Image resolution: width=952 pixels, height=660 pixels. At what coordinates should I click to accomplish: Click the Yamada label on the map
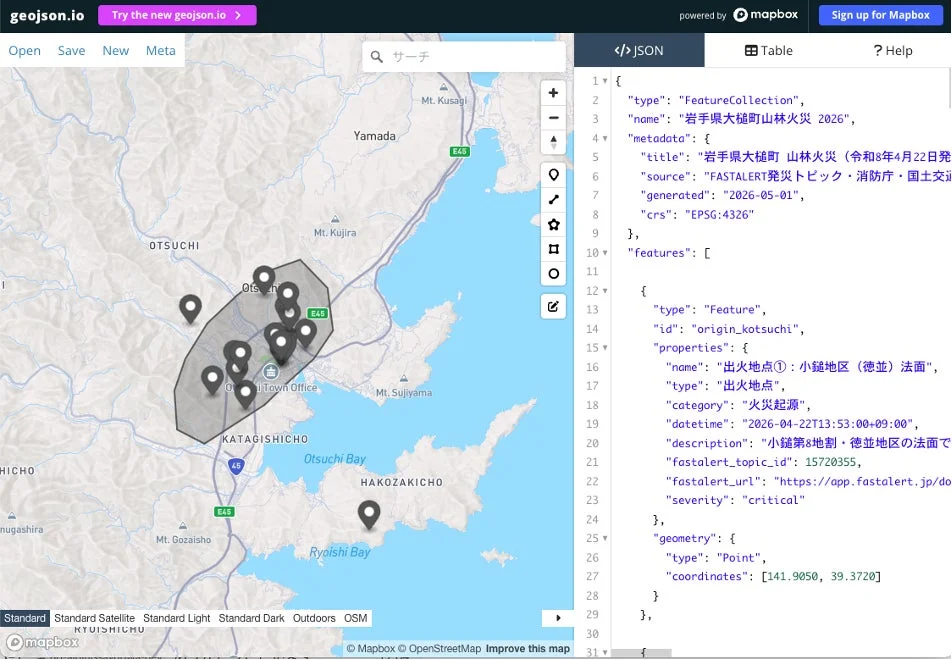(x=375, y=136)
